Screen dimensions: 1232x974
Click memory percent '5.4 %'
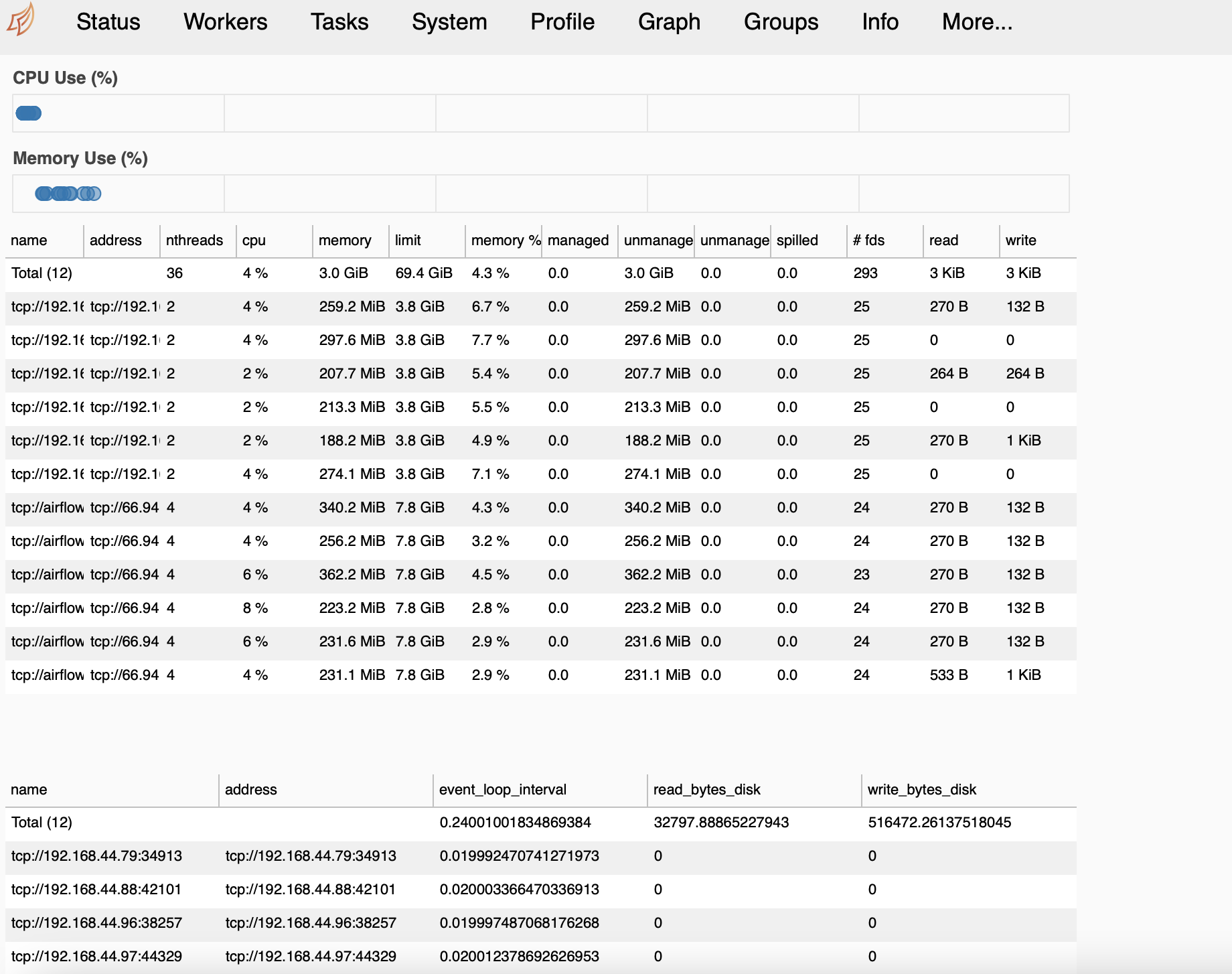click(x=490, y=374)
